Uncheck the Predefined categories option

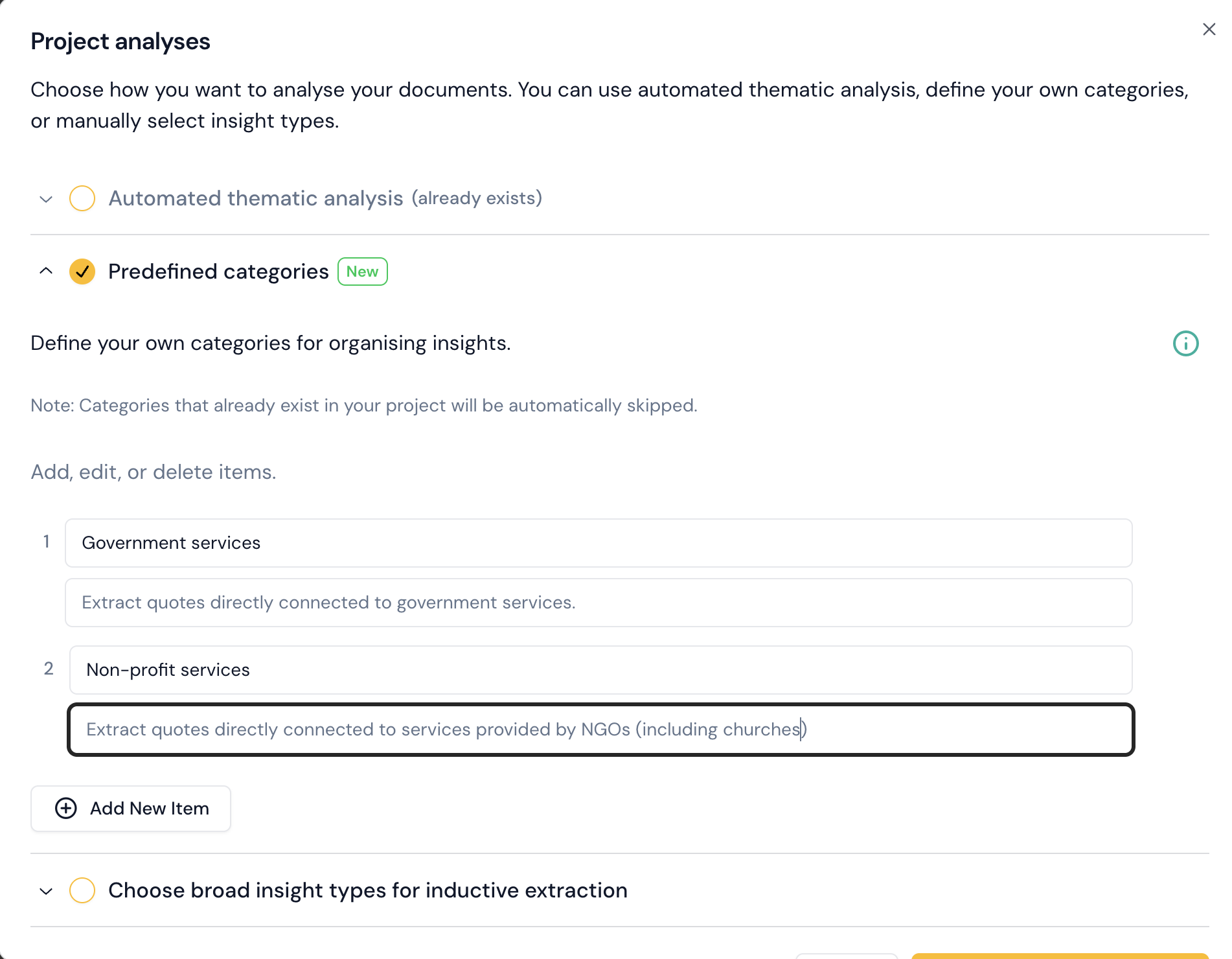82,272
